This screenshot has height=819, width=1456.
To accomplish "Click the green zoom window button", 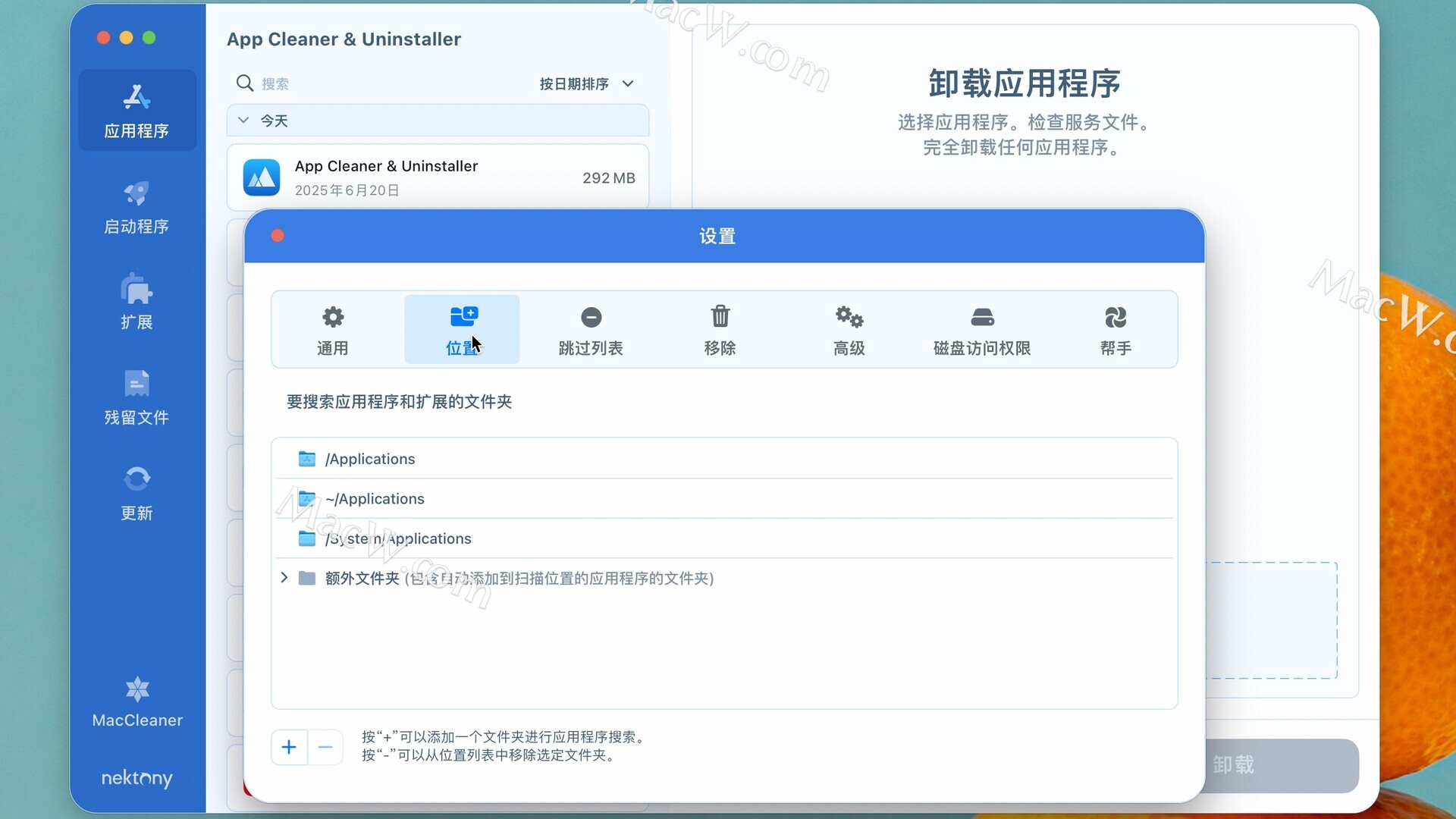I will pos(149,38).
